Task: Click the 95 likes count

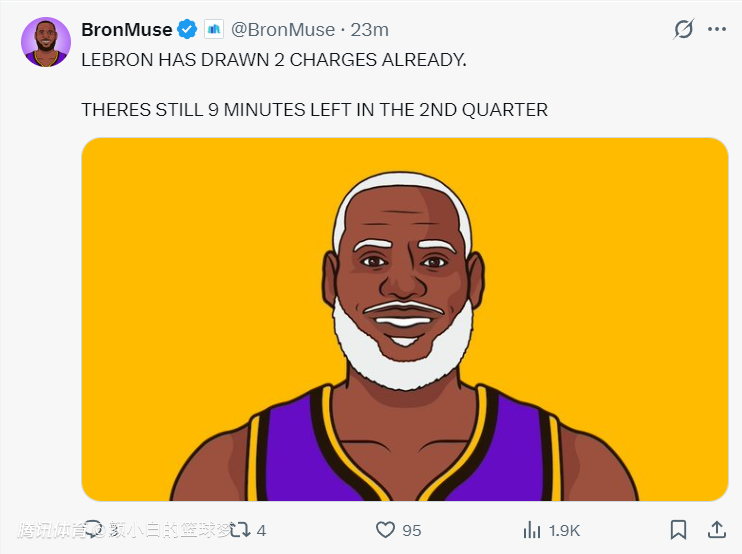Action: [411, 530]
